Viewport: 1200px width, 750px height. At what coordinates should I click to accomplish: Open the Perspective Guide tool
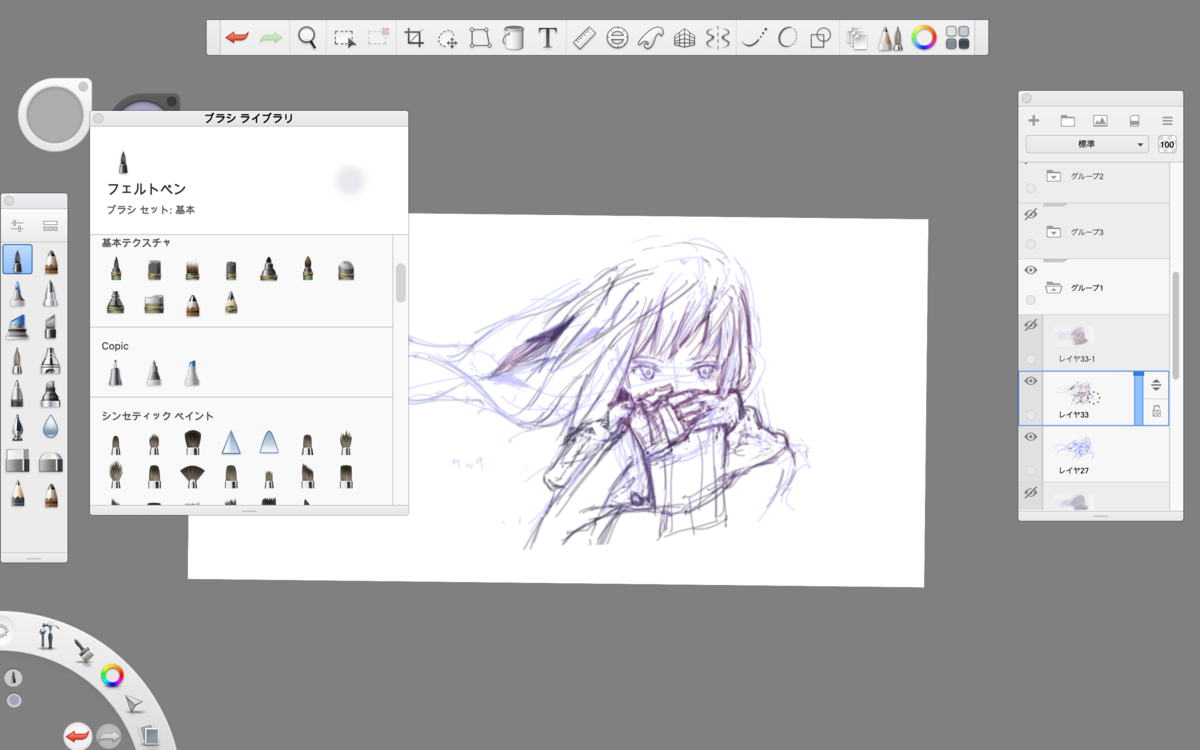[x=684, y=38]
